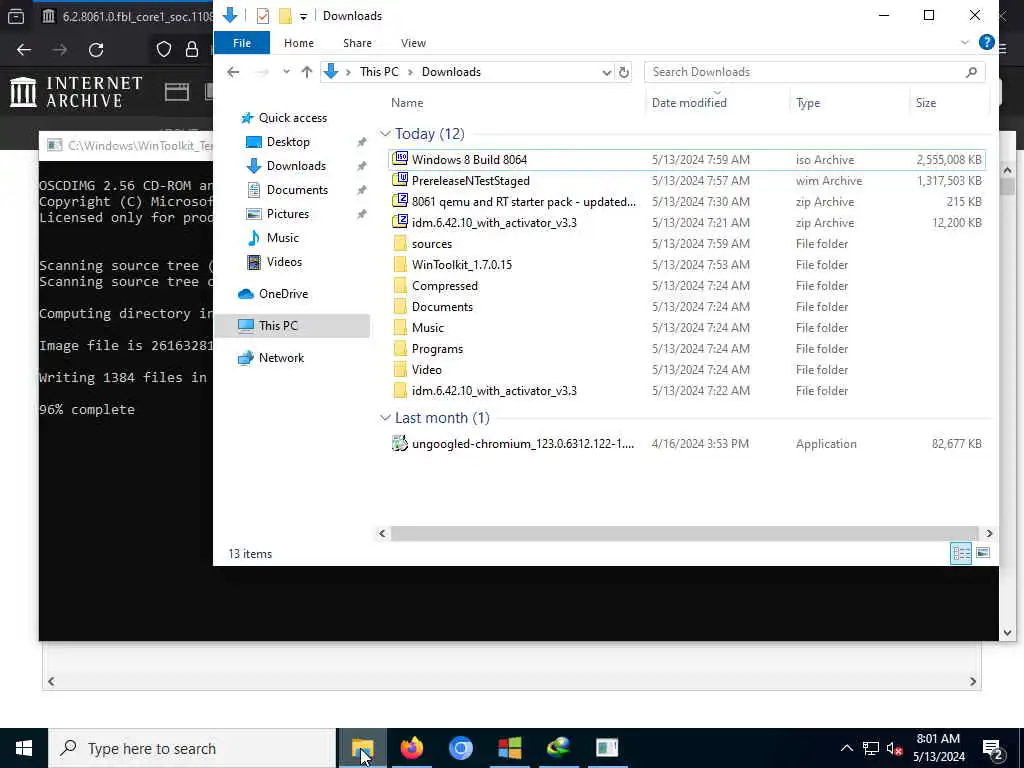
Task: Click Internet Archive logo in browser
Action: (77, 92)
